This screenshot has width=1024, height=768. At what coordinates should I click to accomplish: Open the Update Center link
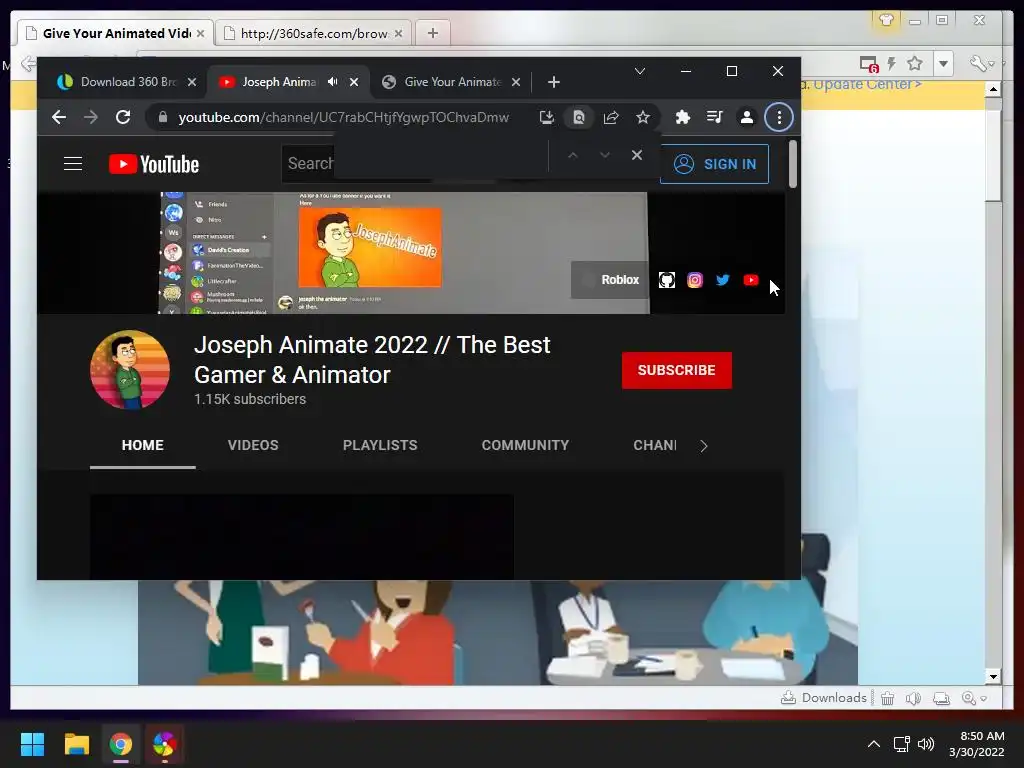(867, 84)
